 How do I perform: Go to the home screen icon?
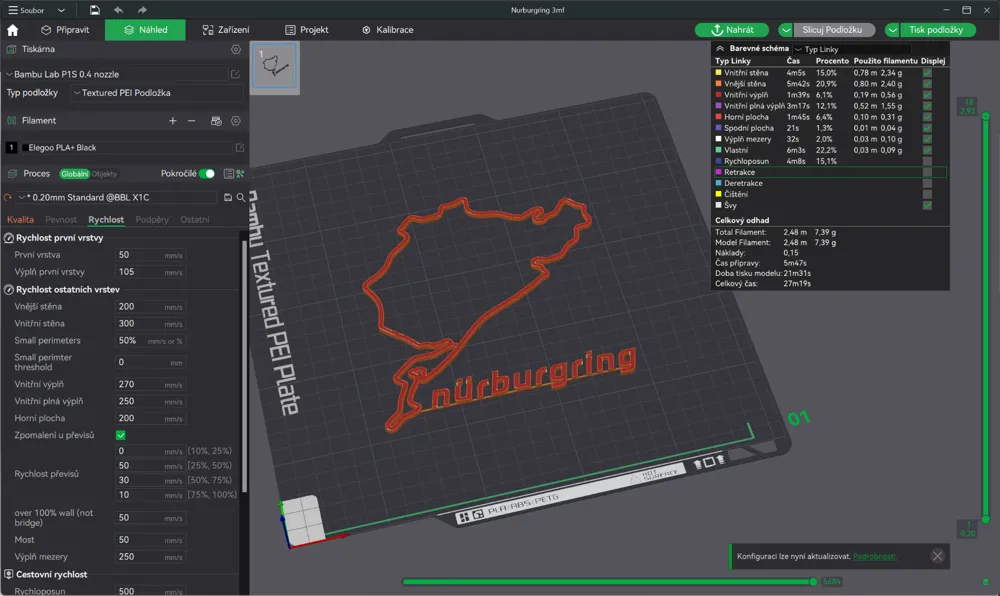click(13, 30)
